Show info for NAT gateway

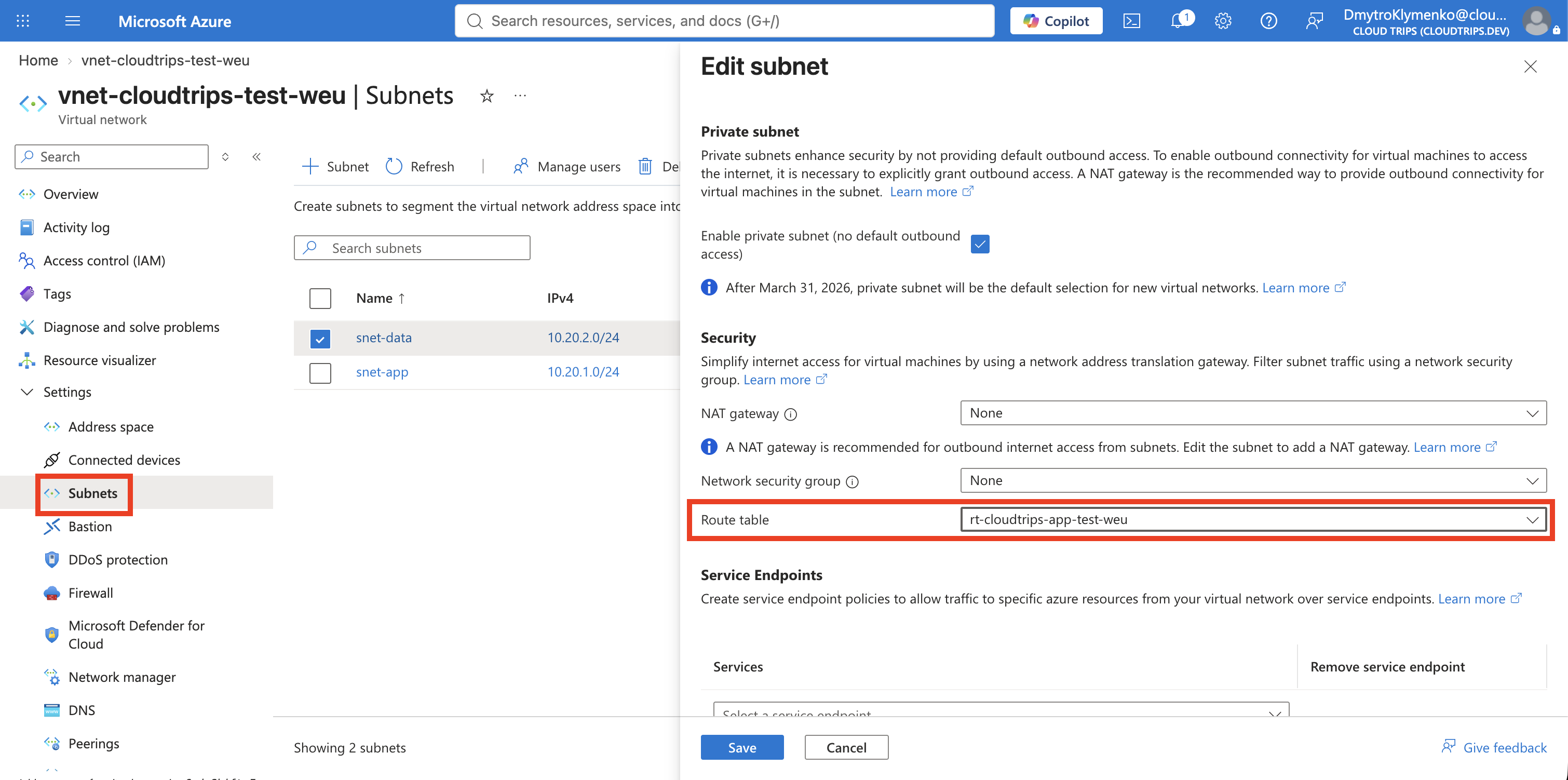click(790, 414)
